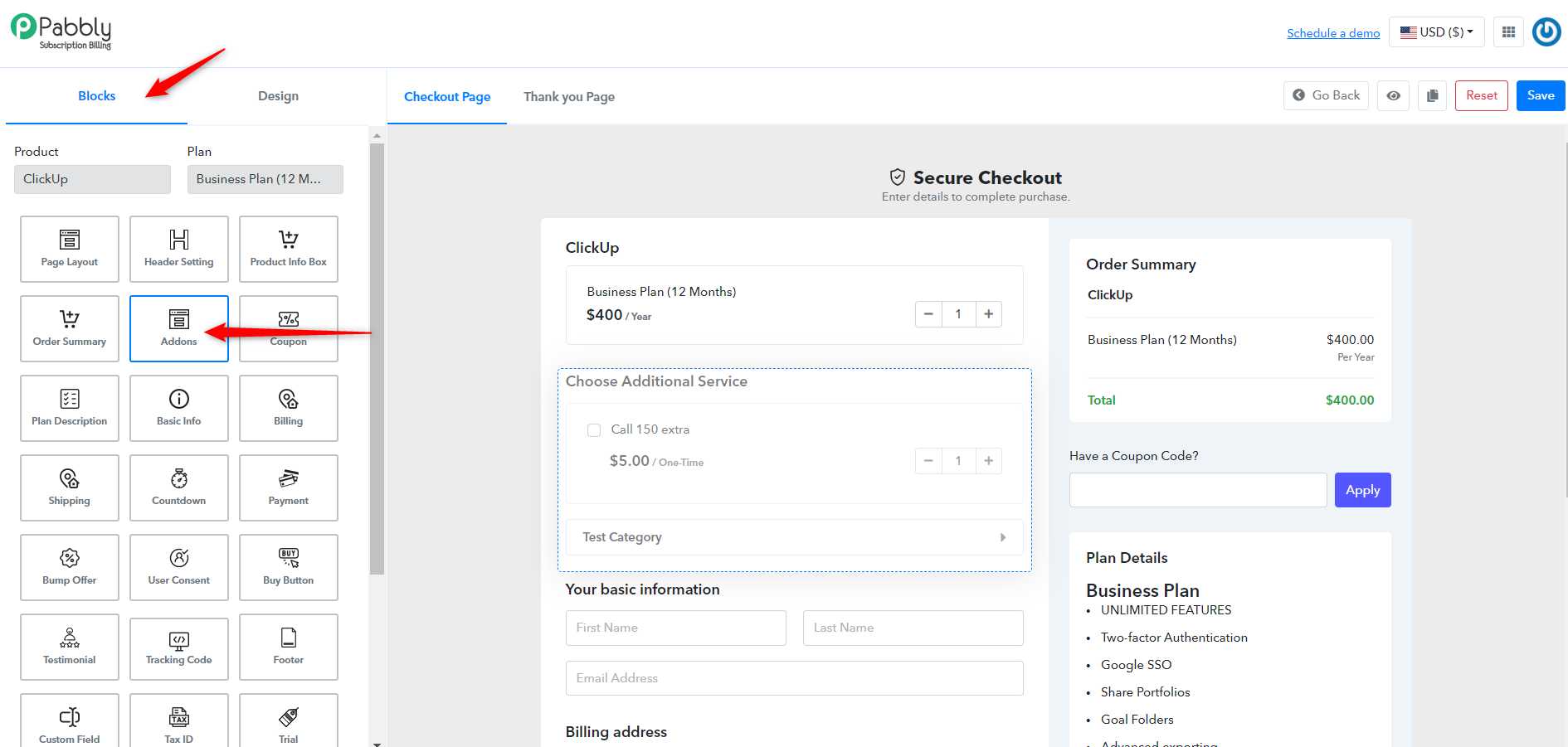Open the Header Setting block
The height and width of the screenshot is (747, 1568).
coord(179,249)
